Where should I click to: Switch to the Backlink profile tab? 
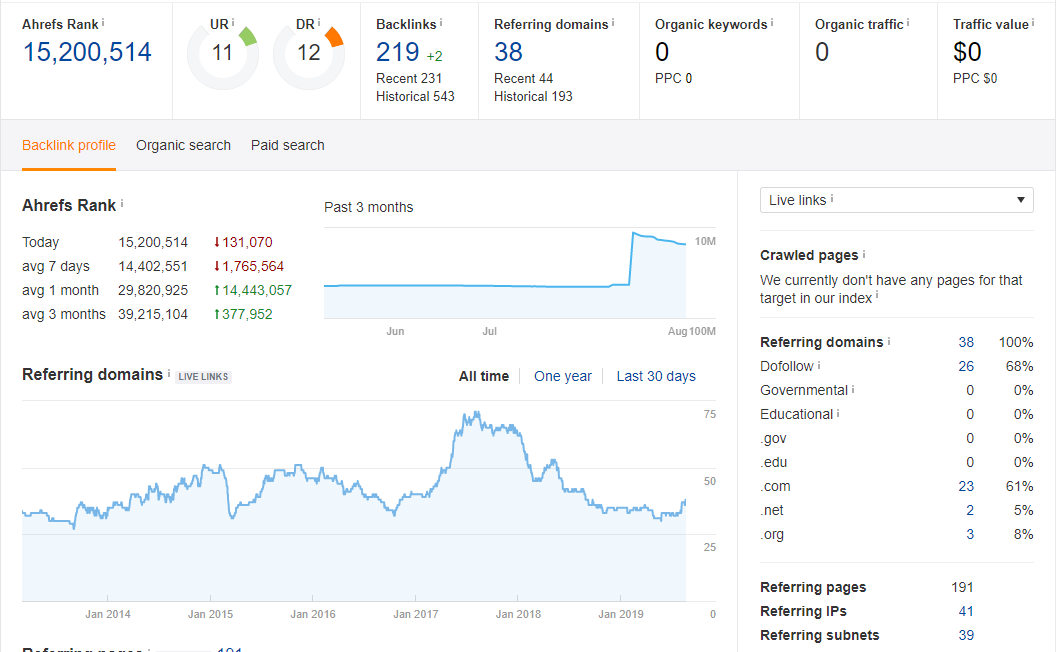point(69,145)
